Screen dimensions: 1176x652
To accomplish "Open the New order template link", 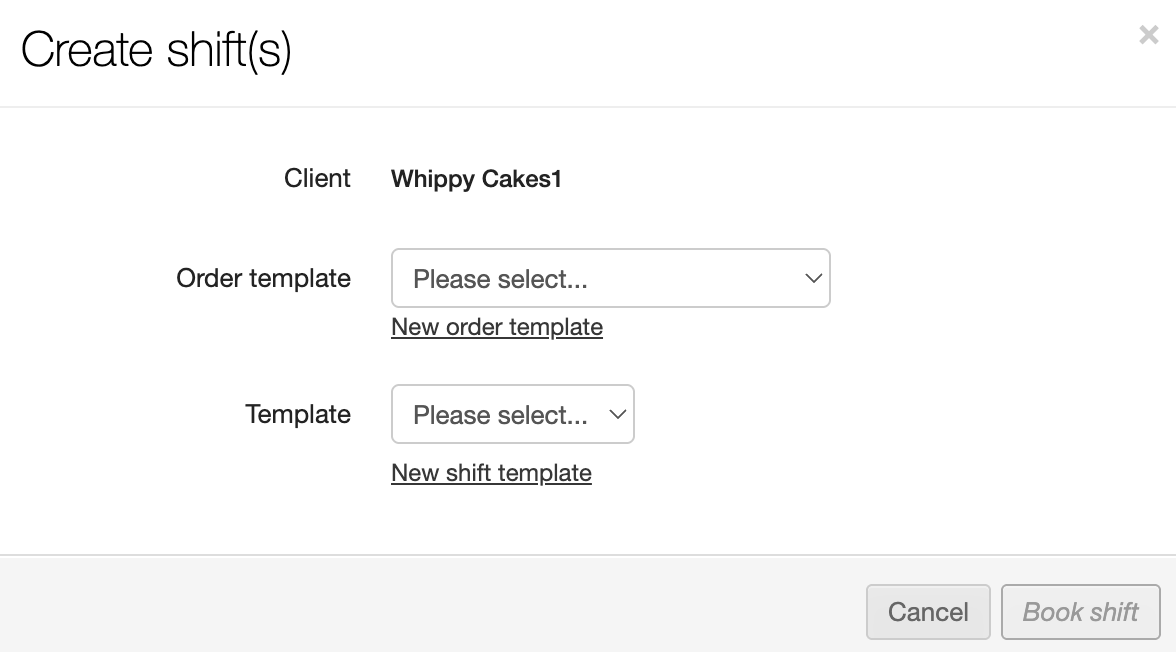I will (497, 327).
